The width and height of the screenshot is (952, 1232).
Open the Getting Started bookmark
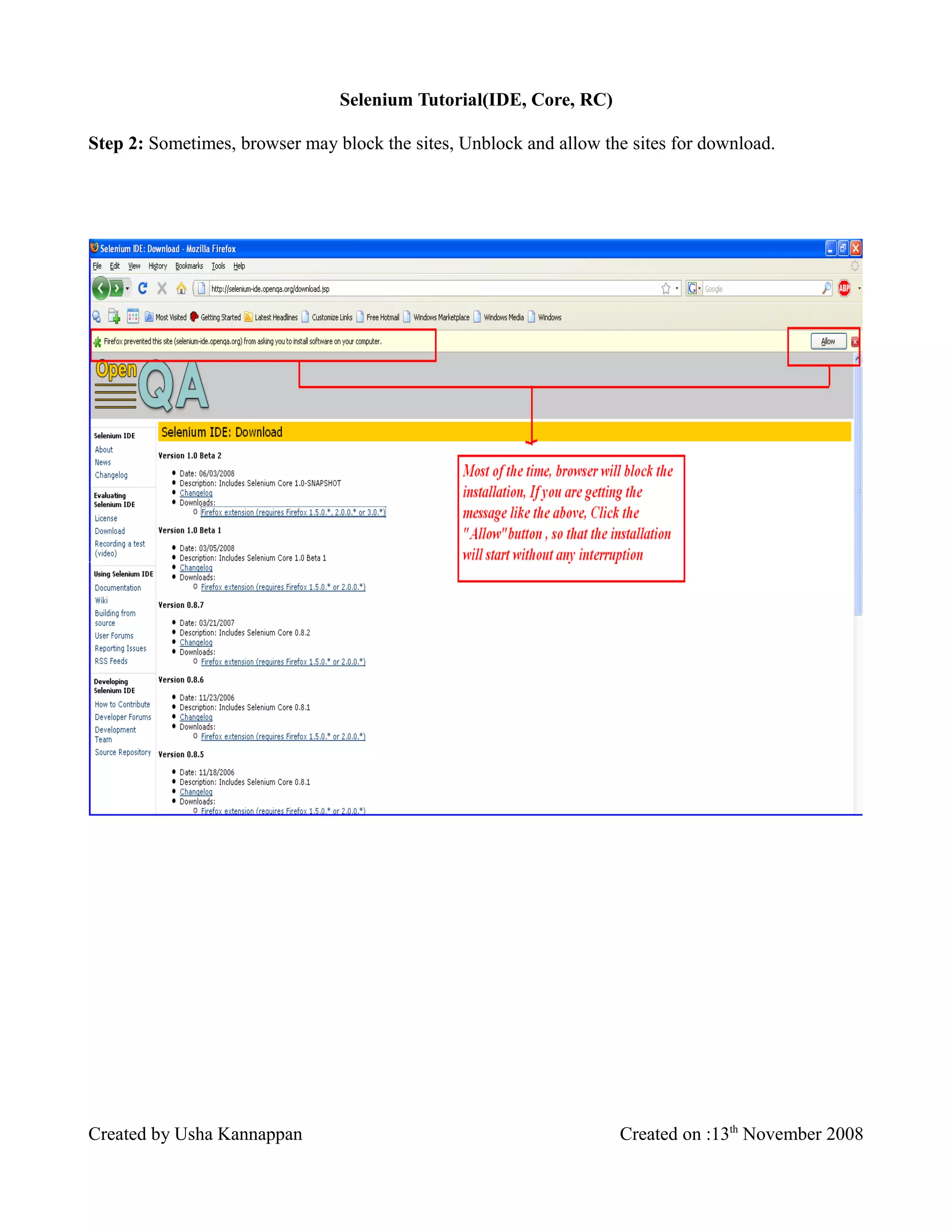[x=215, y=317]
